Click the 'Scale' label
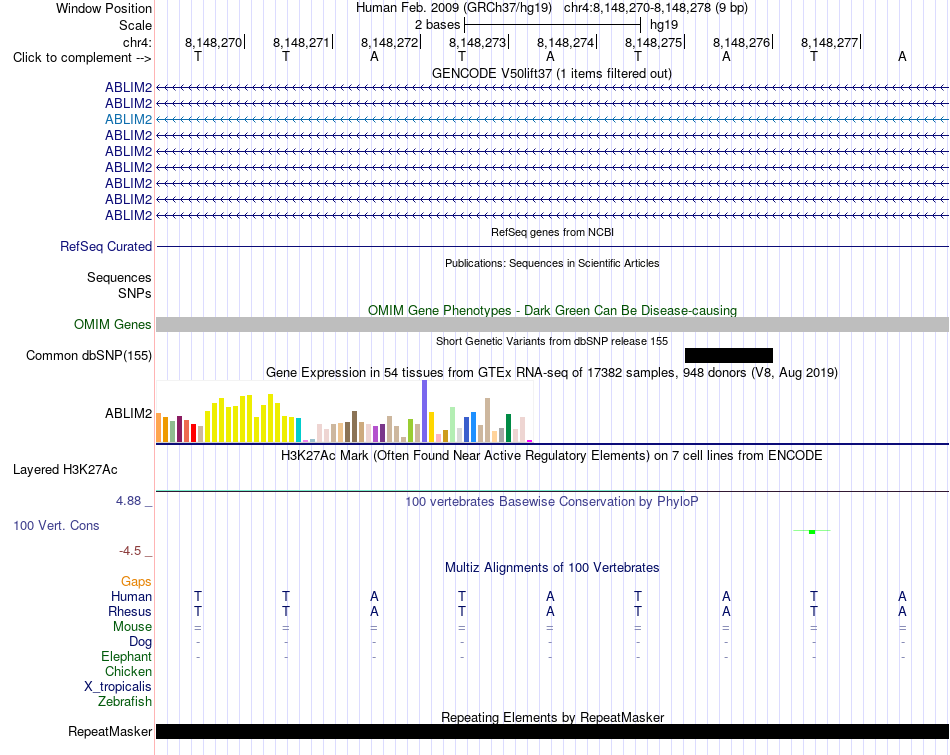 [136, 25]
